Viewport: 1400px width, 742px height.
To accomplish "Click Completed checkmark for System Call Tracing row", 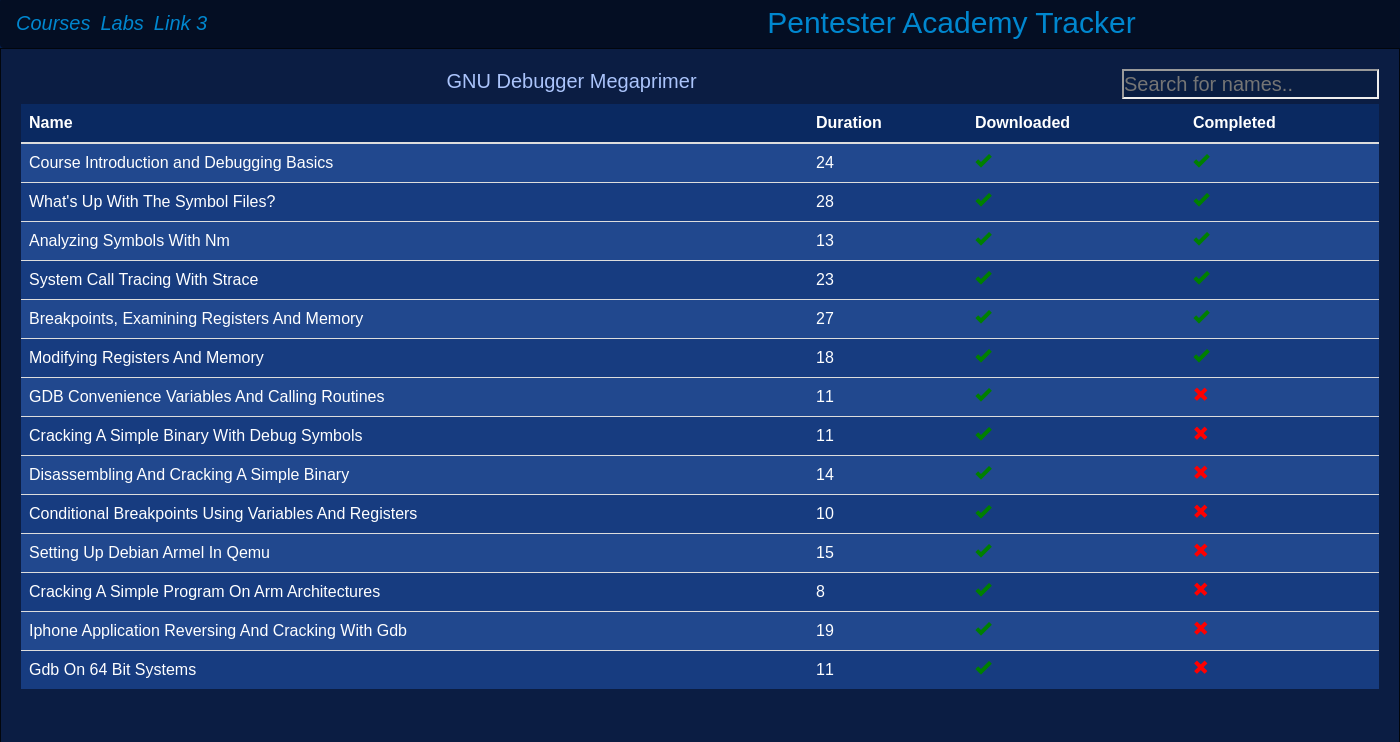I will pyautogui.click(x=1201, y=278).
